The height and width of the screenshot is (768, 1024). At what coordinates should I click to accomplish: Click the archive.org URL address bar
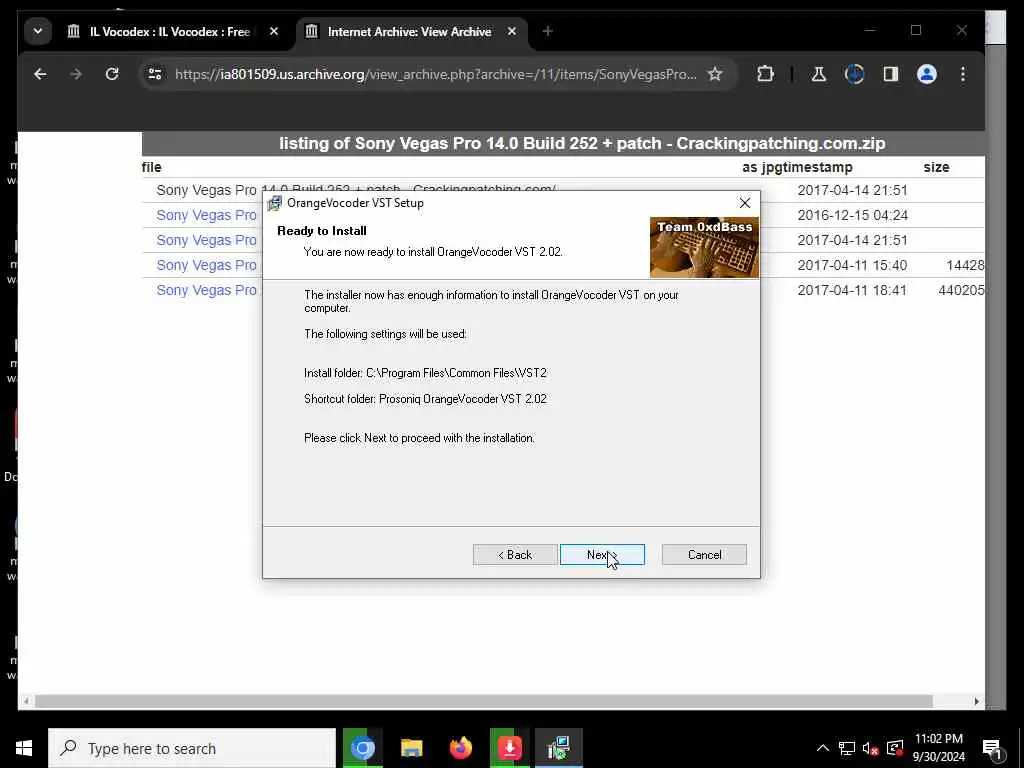pyautogui.click(x=434, y=74)
